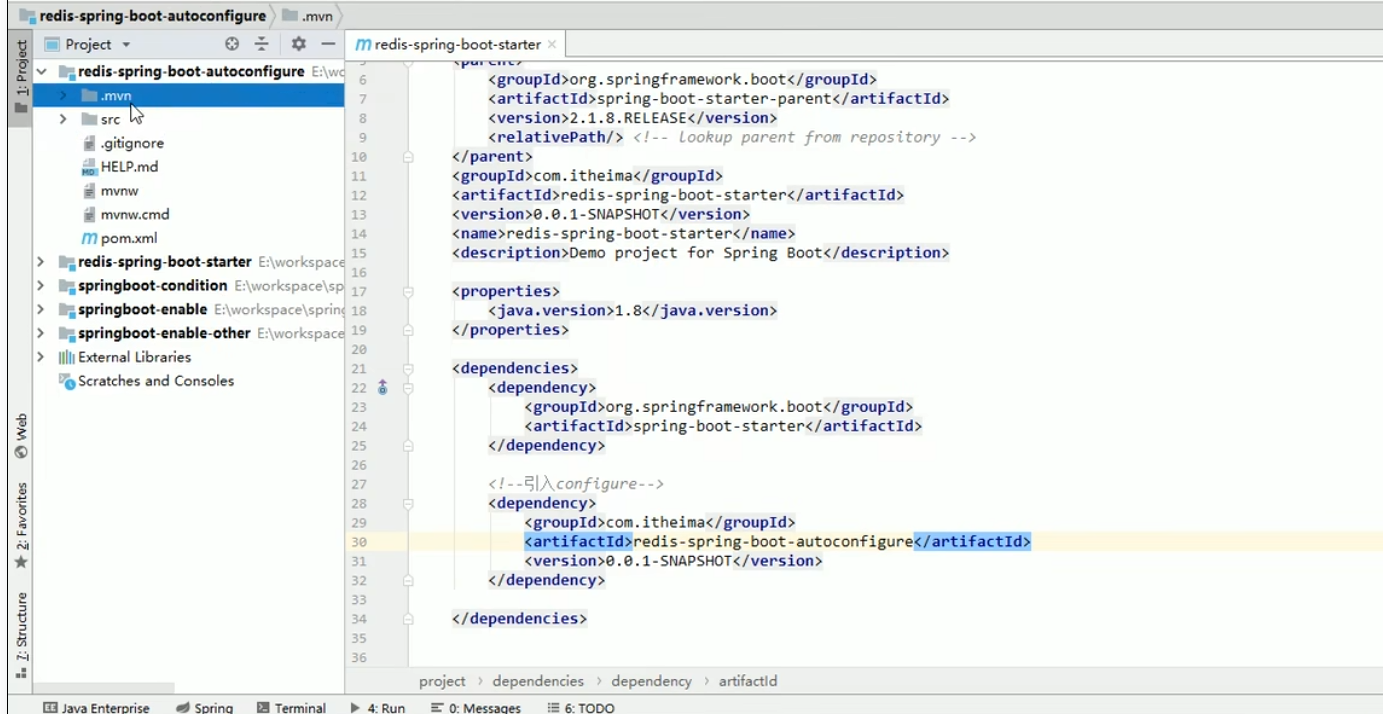Click the gutter override marker on line 22

382,387
